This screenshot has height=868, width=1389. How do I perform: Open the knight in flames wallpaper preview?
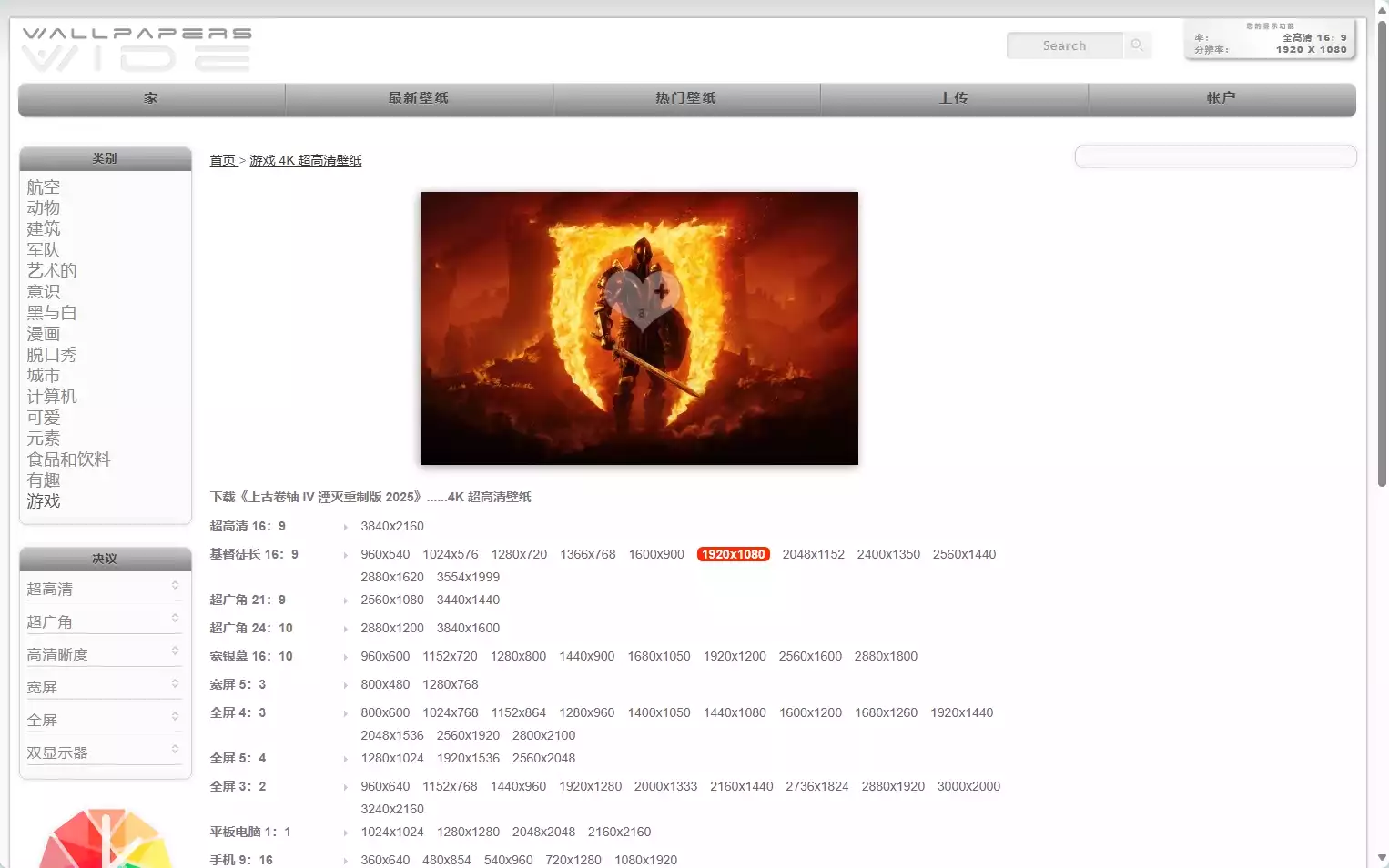tap(640, 328)
